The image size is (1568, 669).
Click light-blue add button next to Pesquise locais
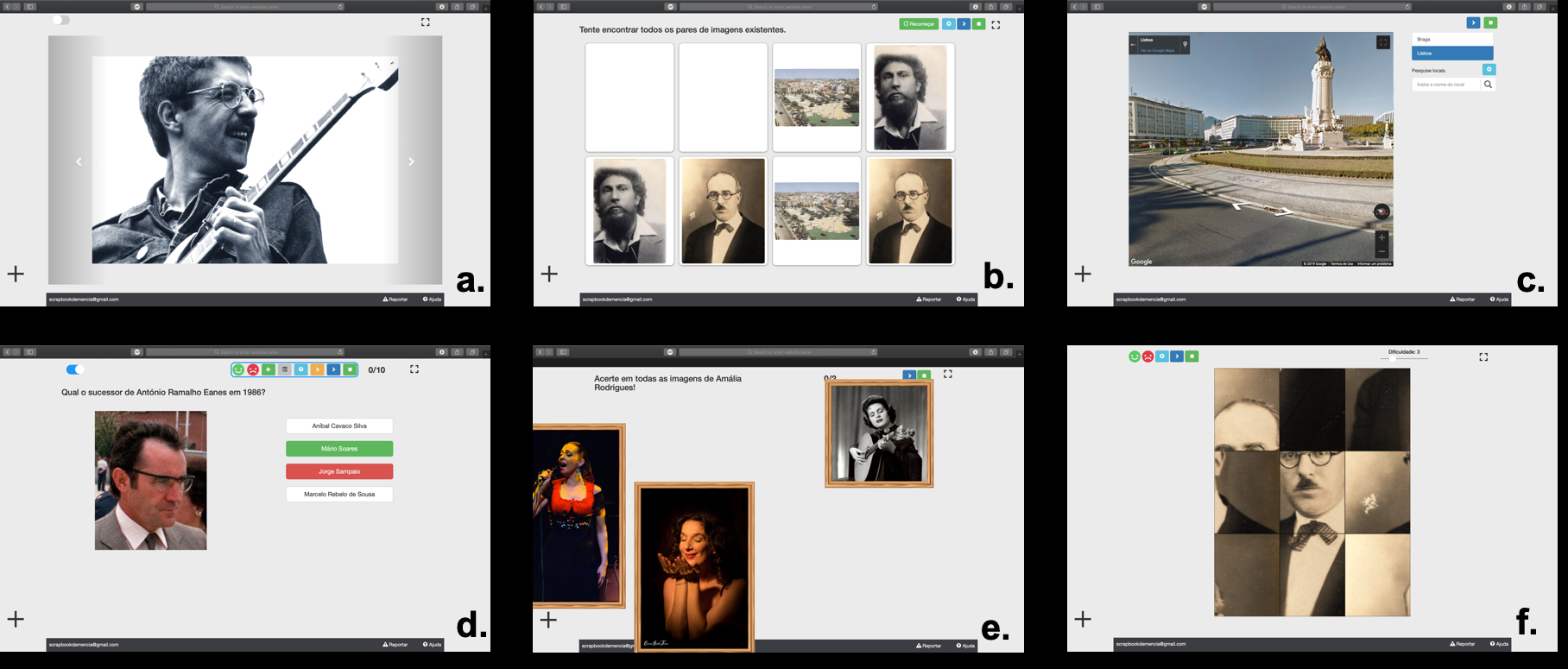pyautogui.click(x=1489, y=69)
